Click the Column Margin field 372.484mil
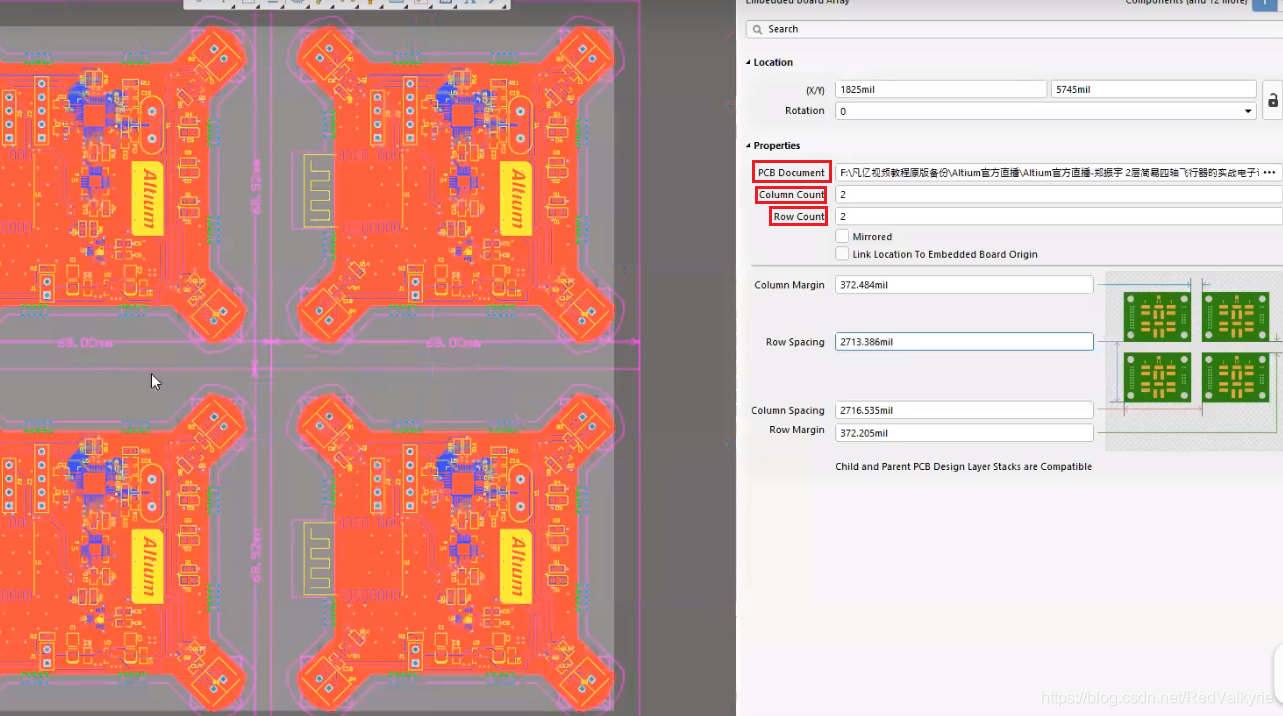Screen dimensions: 1283x716 (964, 285)
